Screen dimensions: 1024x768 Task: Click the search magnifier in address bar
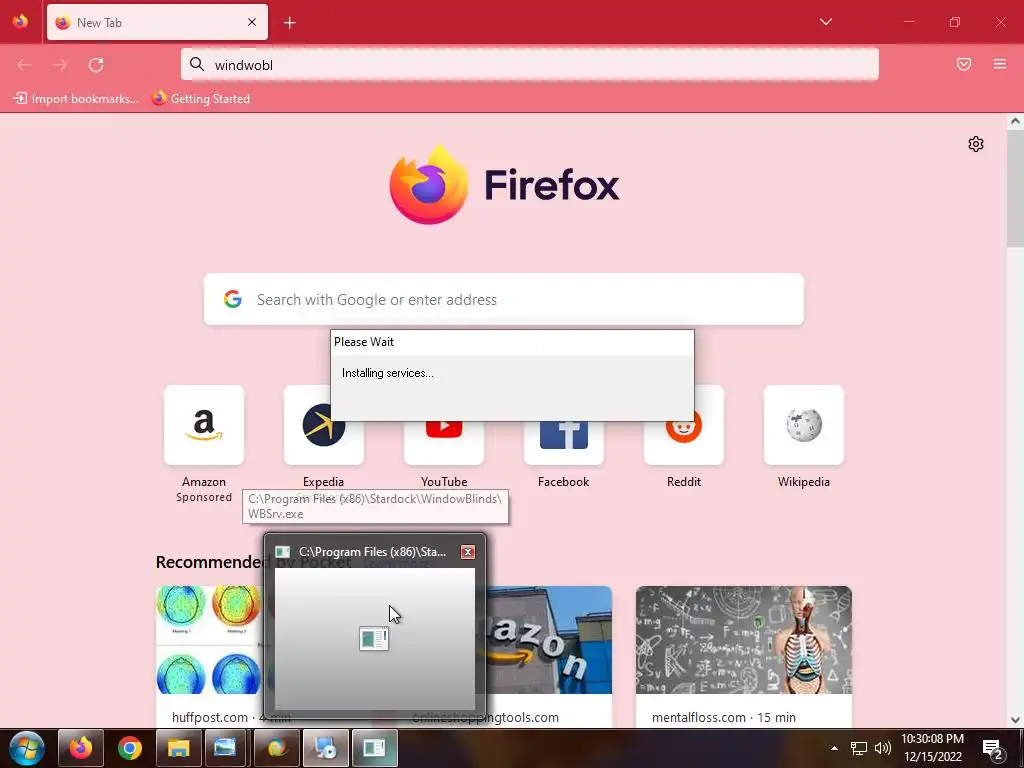[x=197, y=64]
